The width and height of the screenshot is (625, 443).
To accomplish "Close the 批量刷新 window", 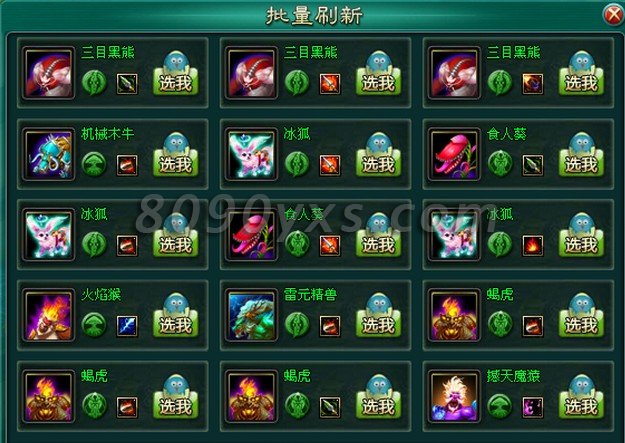I will pos(613,16).
